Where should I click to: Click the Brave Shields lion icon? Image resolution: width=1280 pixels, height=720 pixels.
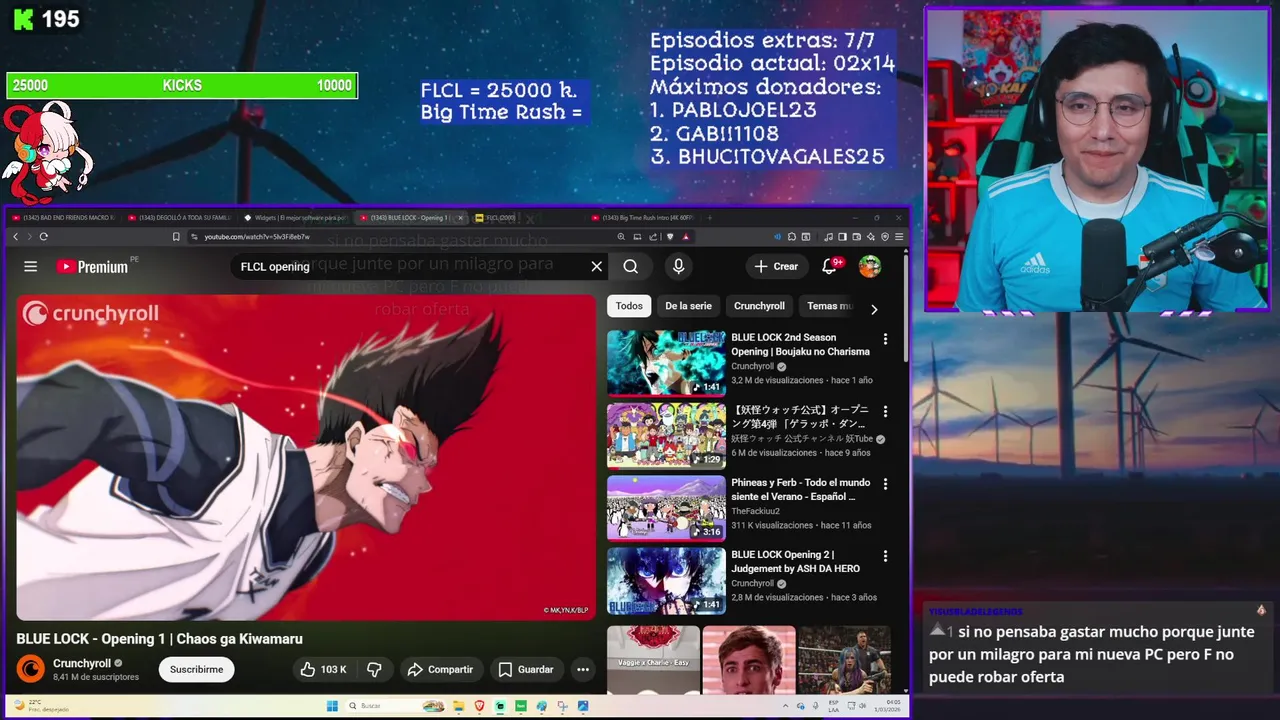coord(670,237)
